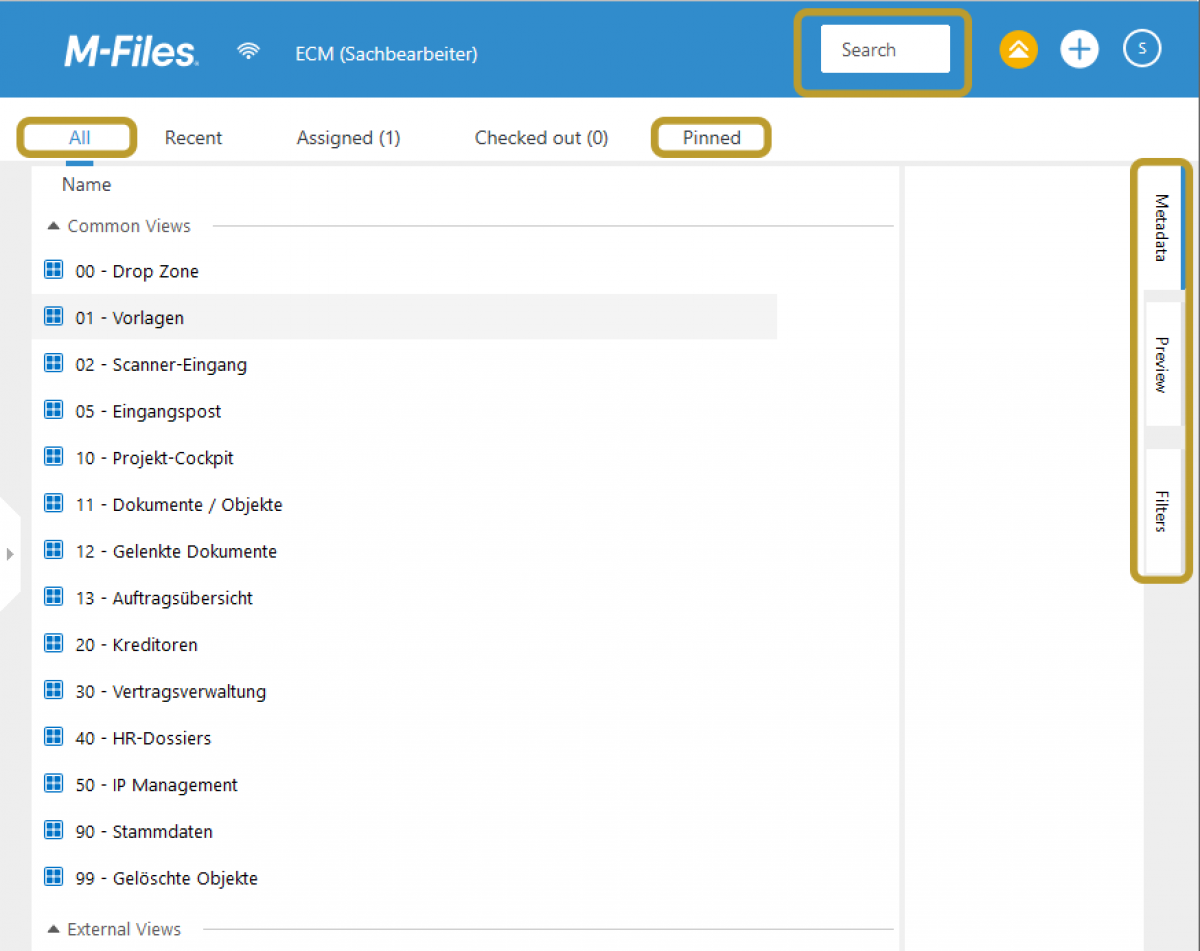Show the Checked out (0) tab

click(541, 138)
